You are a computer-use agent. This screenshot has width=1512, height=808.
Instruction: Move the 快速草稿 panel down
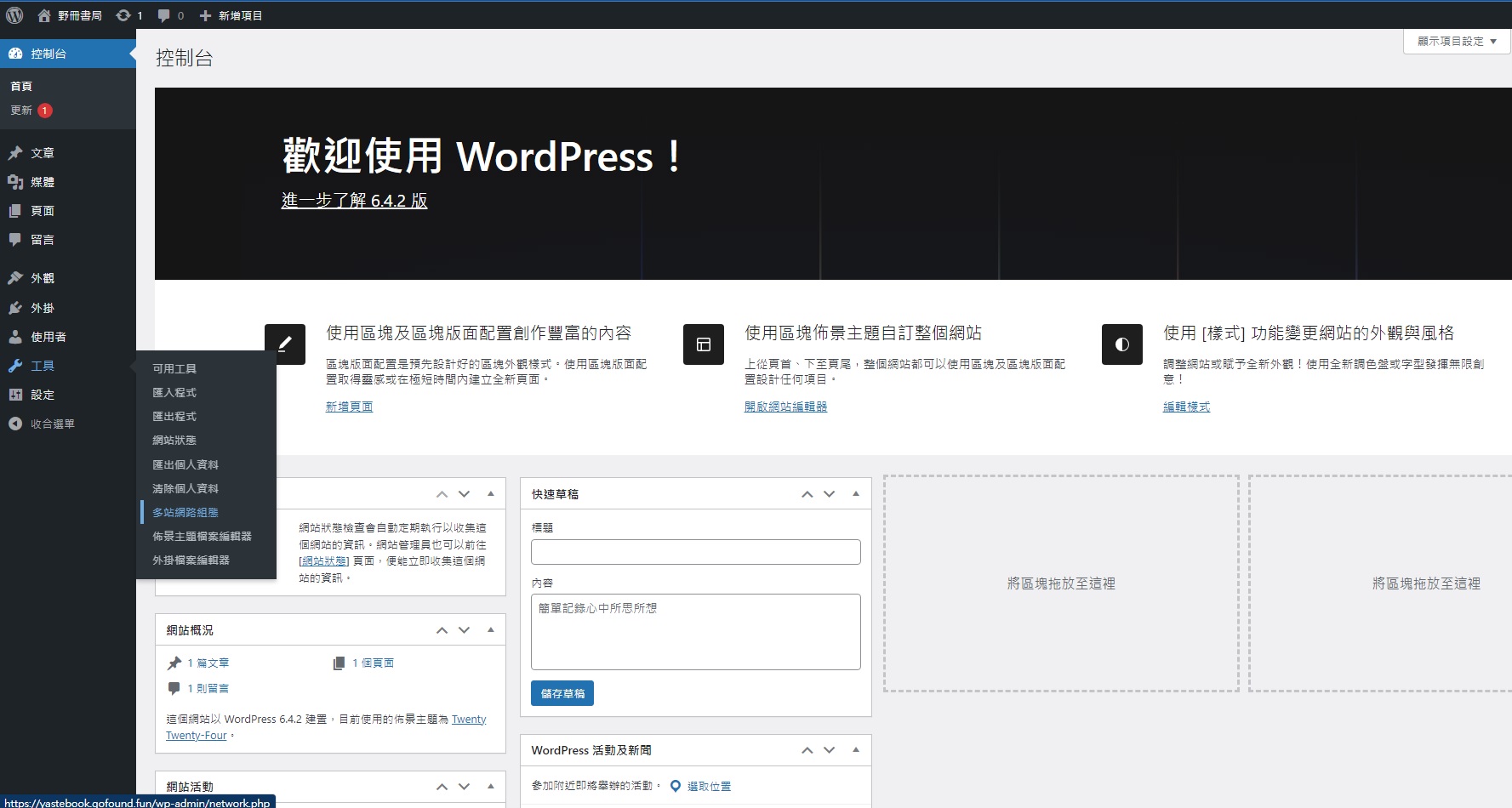coord(830,494)
